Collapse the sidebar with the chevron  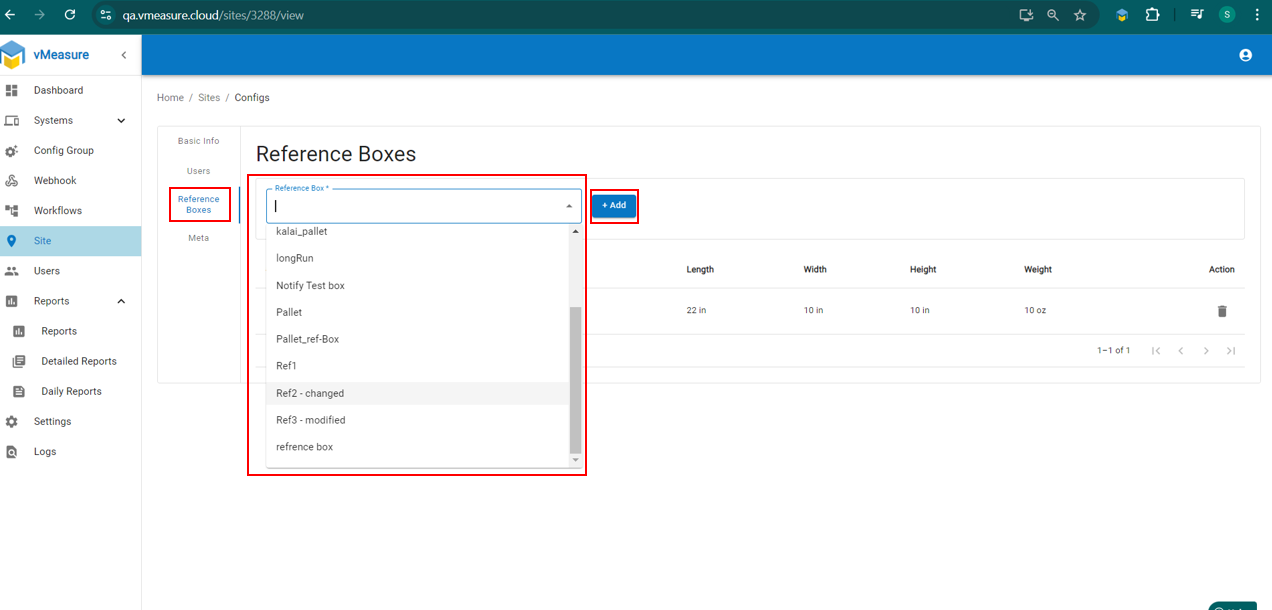(x=124, y=55)
